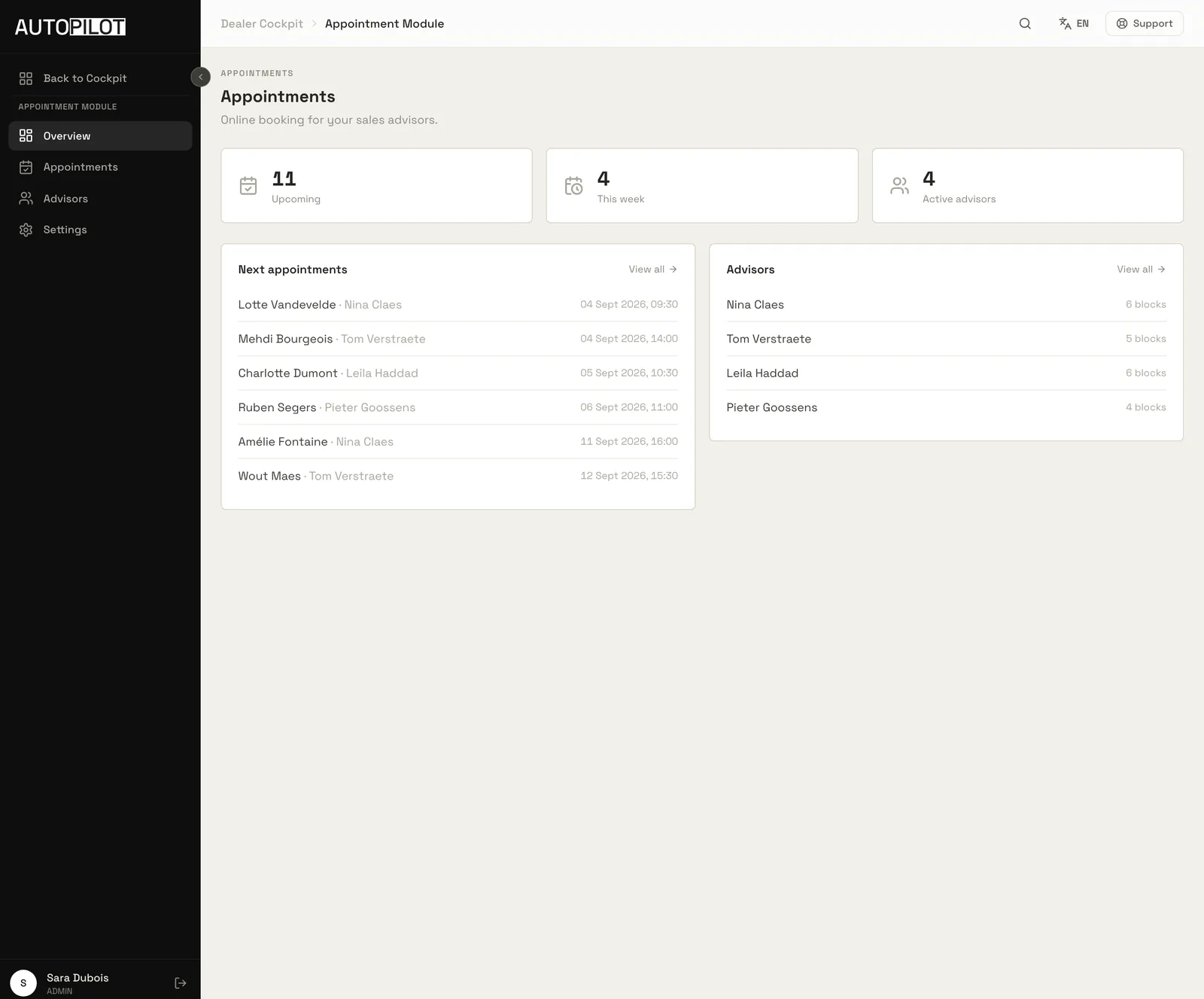Click the Overview dashboard icon

pos(26,136)
